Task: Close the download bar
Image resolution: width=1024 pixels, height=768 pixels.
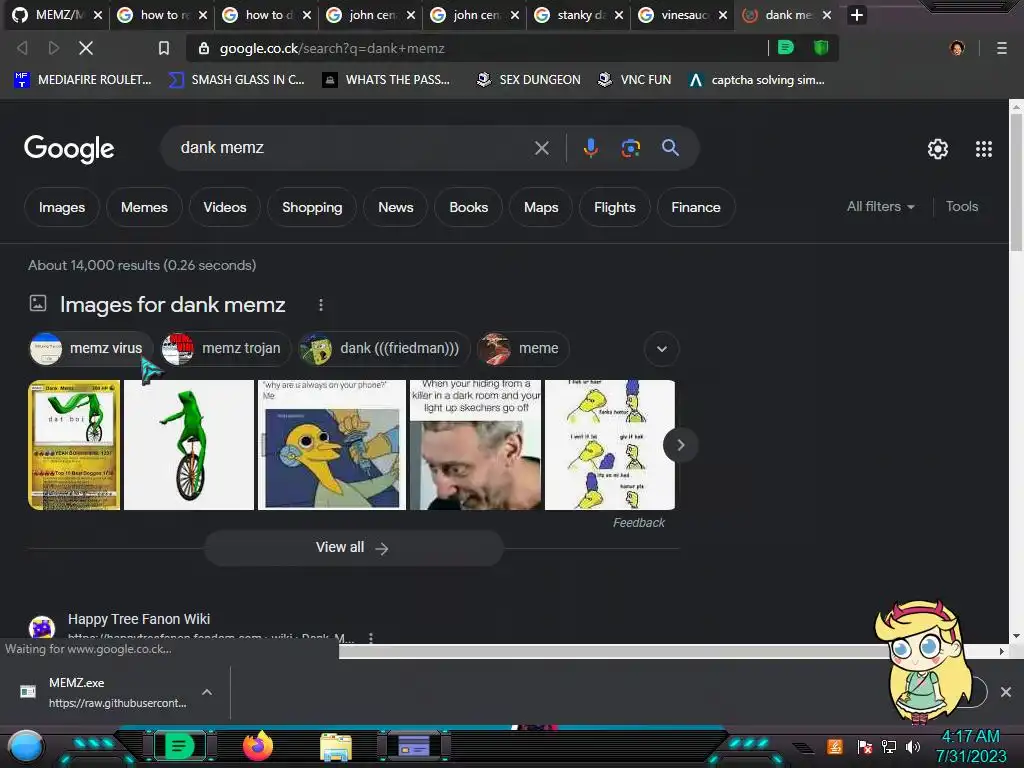Action: (1006, 692)
